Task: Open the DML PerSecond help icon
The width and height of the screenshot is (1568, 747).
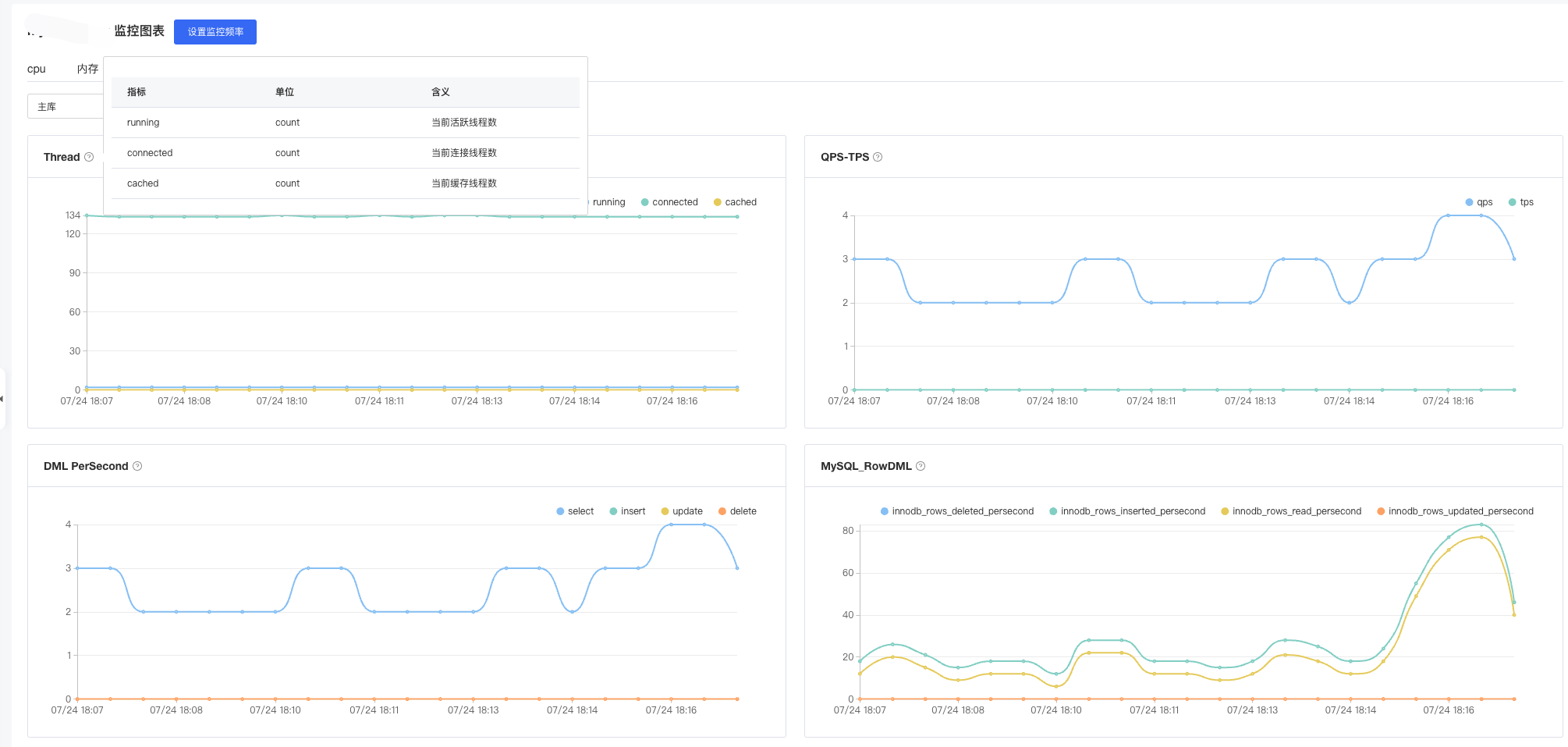Action: tap(137, 466)
